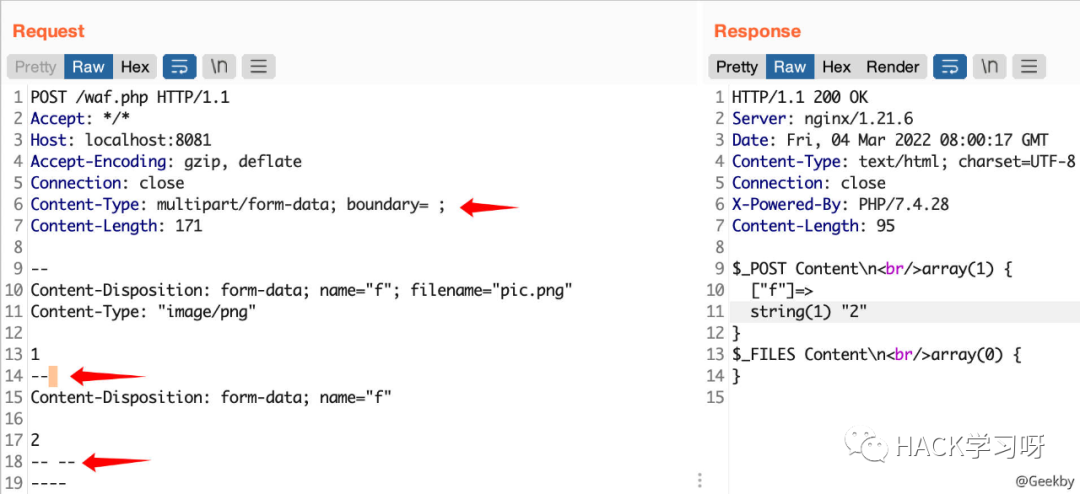The width and height of the screenshot is (1080, 494).
Task: Select the Raw tab in Response panel
Action: (789, 67)
